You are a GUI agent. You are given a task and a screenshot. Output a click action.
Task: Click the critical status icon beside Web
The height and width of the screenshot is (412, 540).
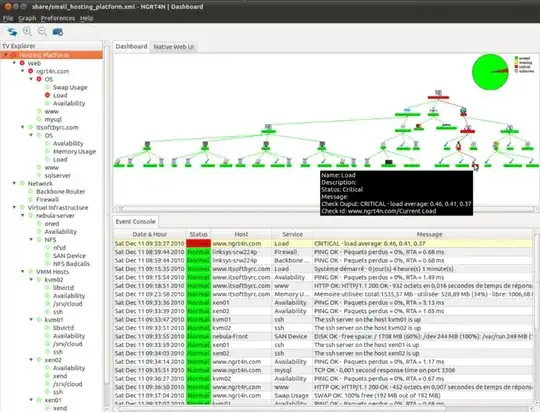(x=22, y=63)
